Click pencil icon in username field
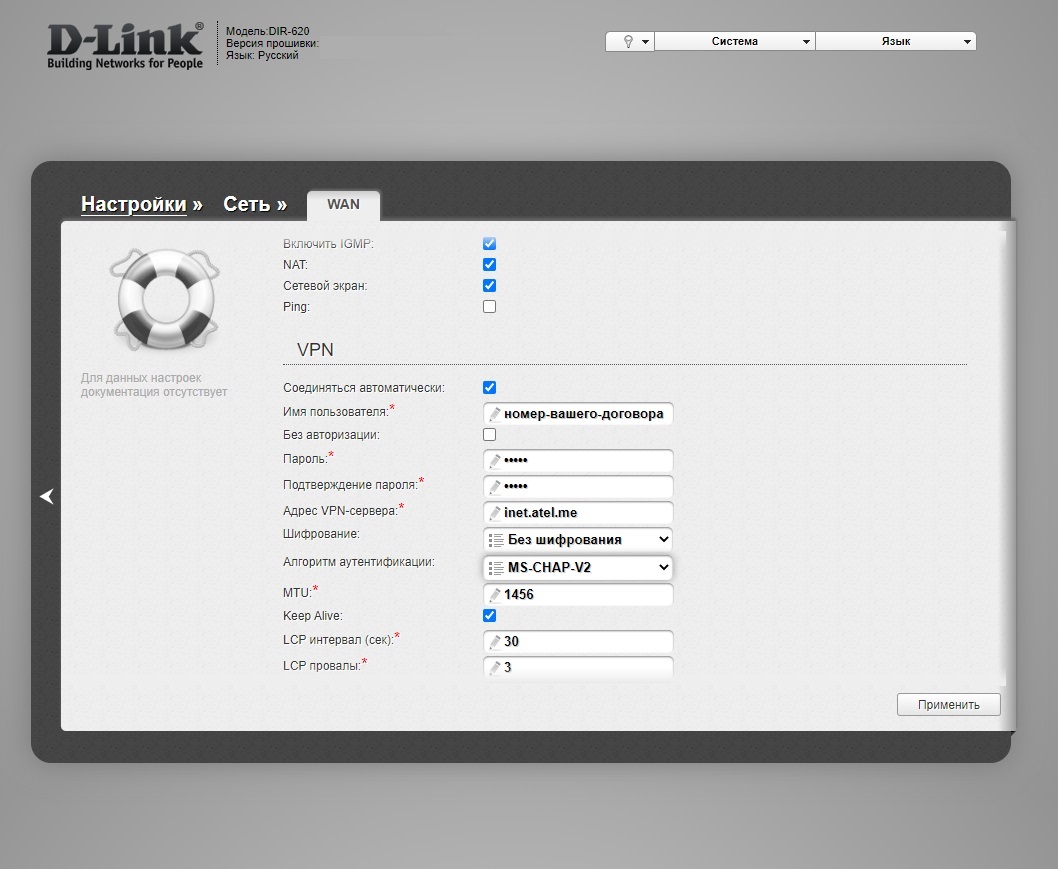1058x869 pixels. point(494,414)
